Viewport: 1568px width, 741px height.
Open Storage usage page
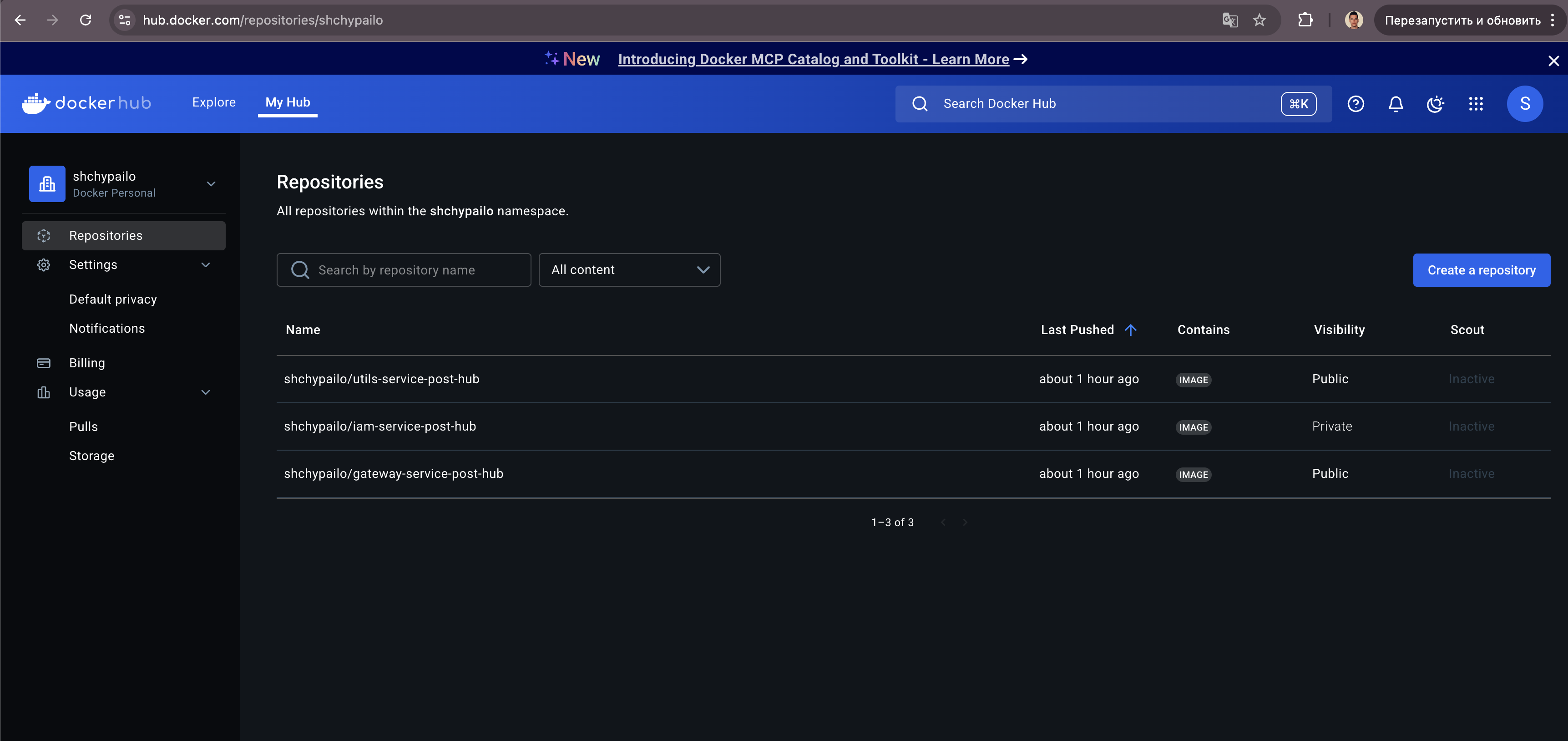pyautogui.click(x=92, y=456)
